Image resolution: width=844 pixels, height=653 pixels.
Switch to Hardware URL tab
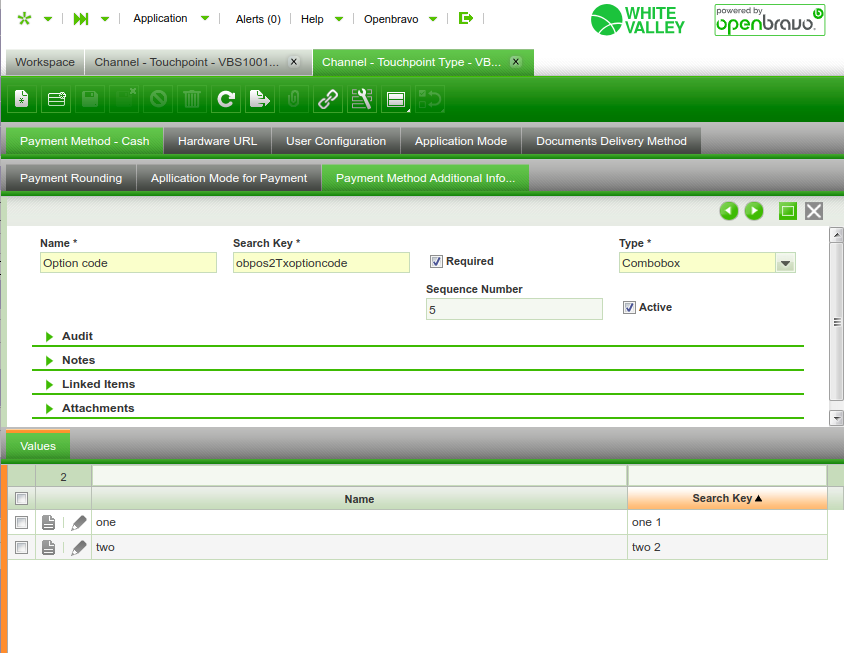(x=217, y=141)
